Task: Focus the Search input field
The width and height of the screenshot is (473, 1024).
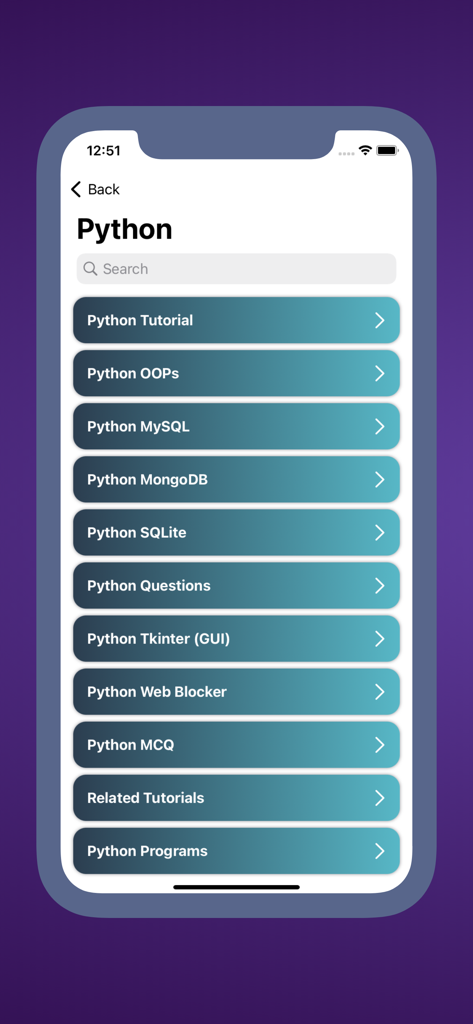Action: tap(236, 268)
